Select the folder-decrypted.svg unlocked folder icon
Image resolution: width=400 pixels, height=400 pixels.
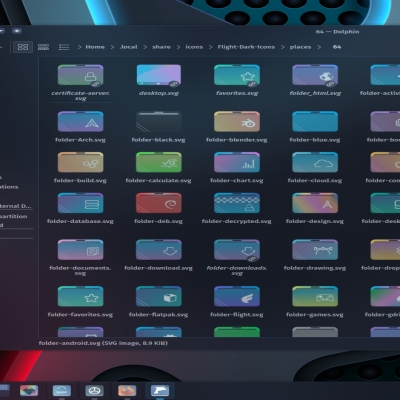pyautogui.click(x=237, y=203)
